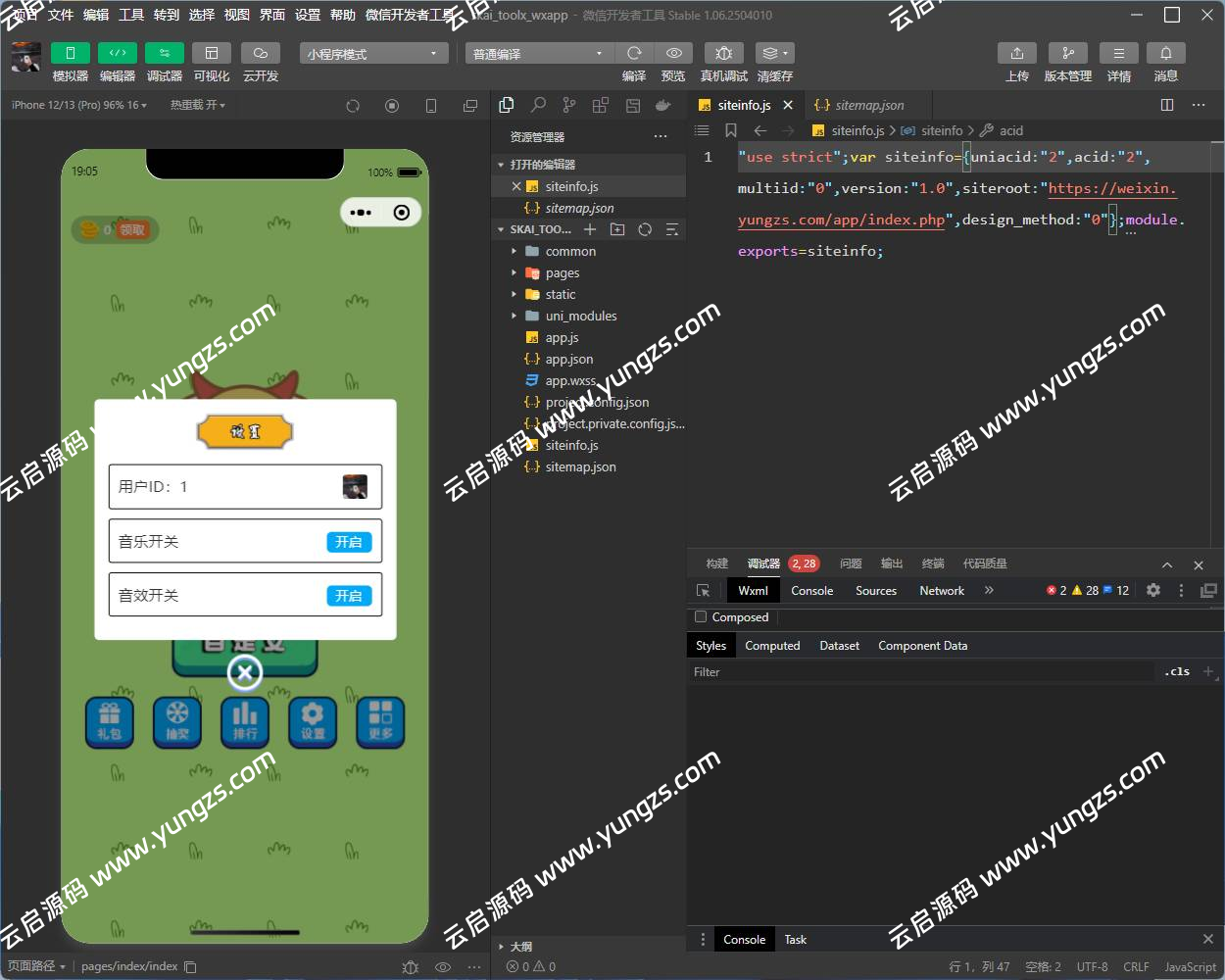Image resolution: width=1225 pixels, height=980 pixels.
Task: Click the Compile refresh icon
Action: [634, 53]
